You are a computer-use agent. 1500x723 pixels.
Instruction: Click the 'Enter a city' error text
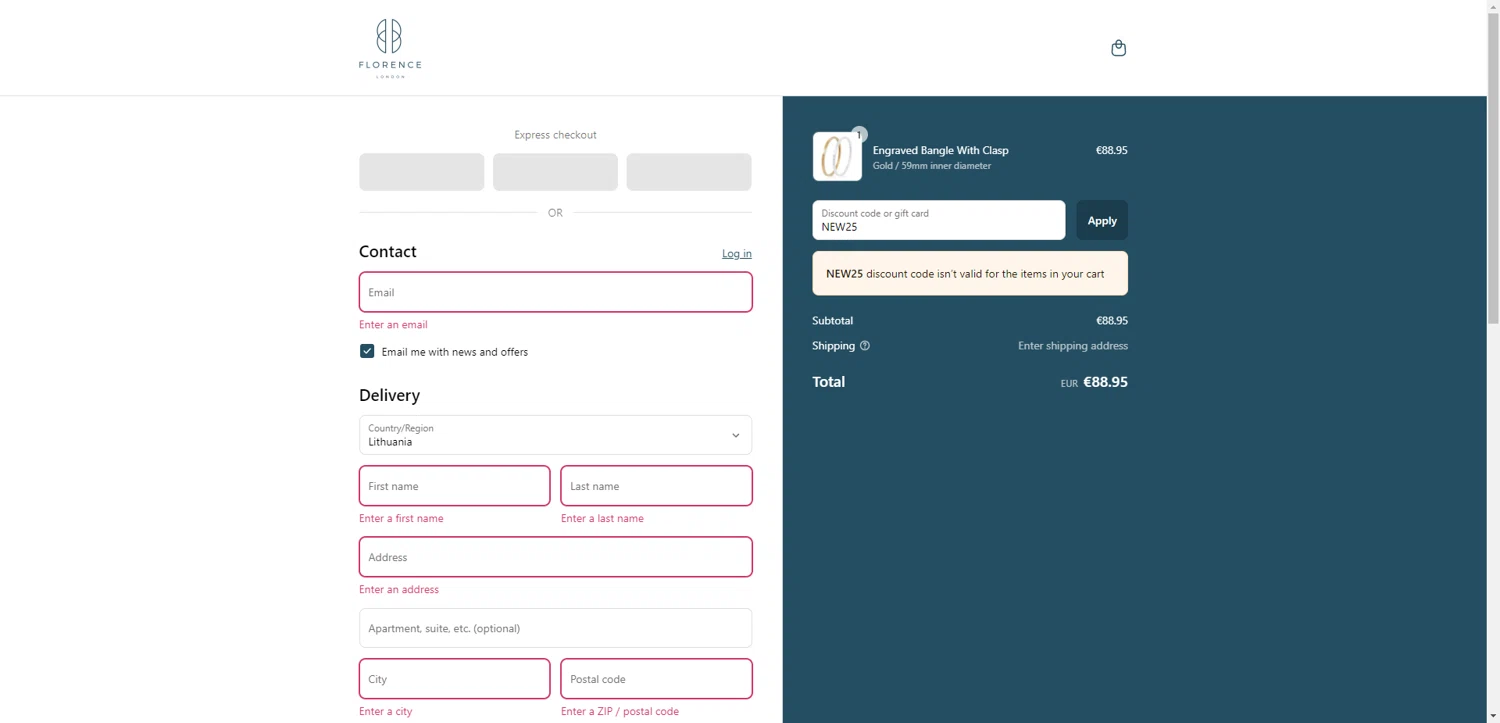[x=385, y=712]
